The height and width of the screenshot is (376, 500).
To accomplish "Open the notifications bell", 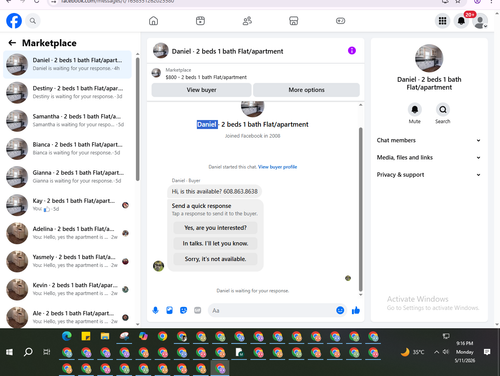I will tap(461, 21).
